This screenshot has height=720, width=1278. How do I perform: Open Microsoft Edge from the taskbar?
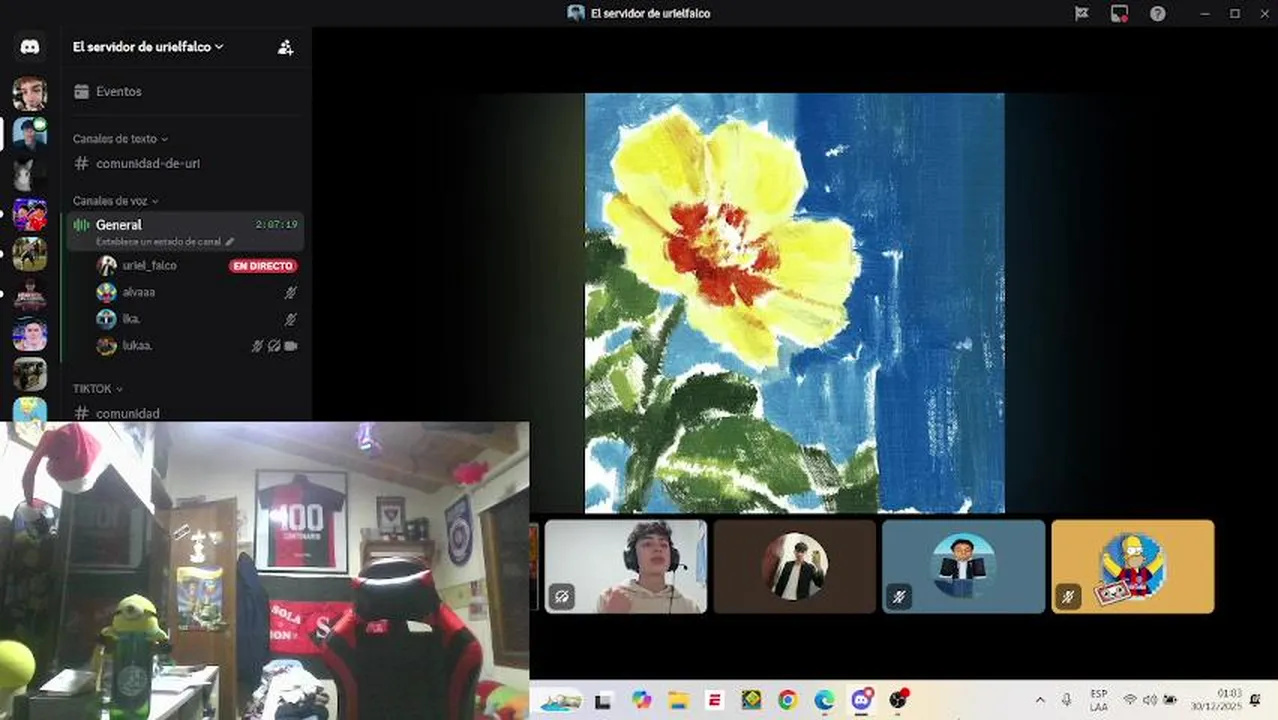tap(824, 700)
